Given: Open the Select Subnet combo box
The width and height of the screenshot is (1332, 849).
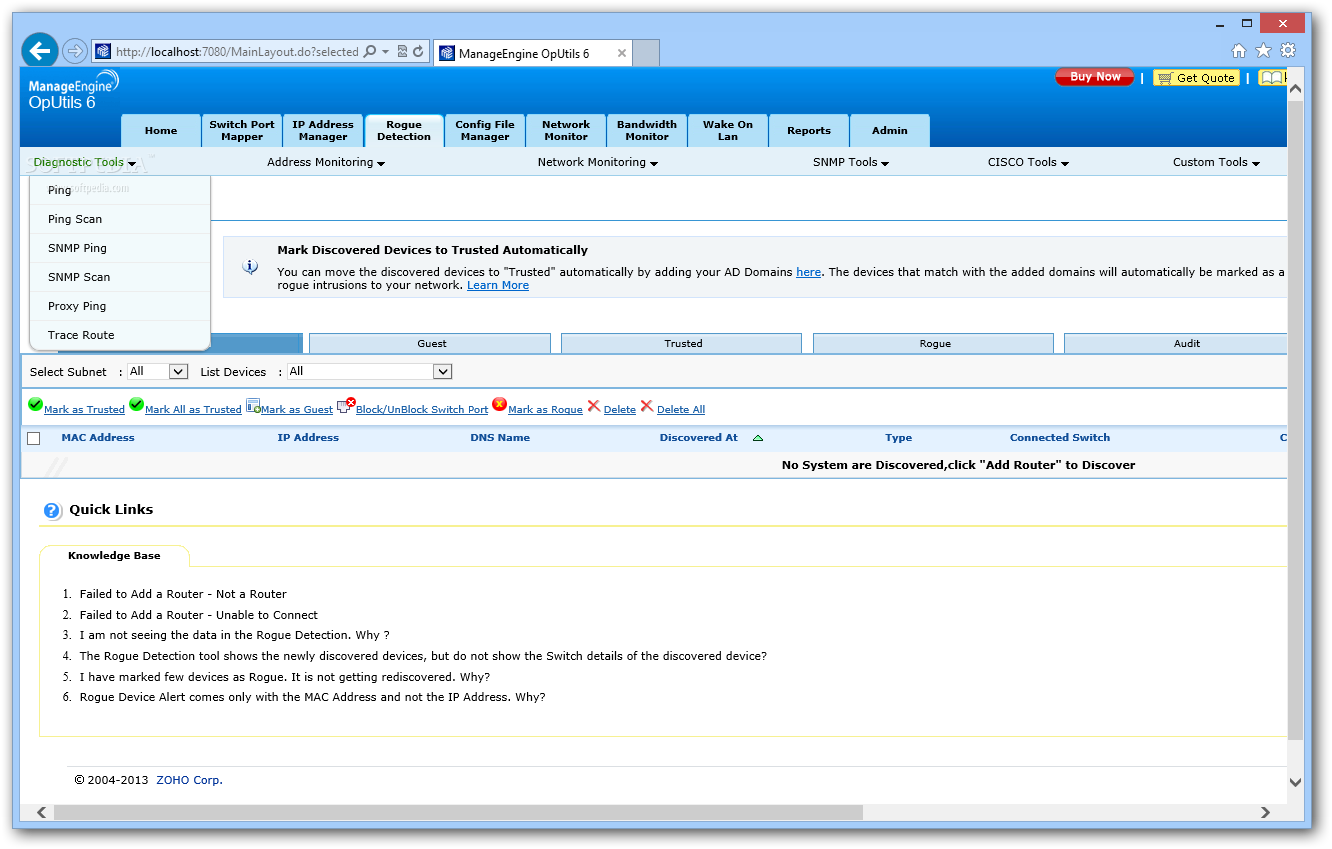Looking at the screenshot, I should click(158, 371).
